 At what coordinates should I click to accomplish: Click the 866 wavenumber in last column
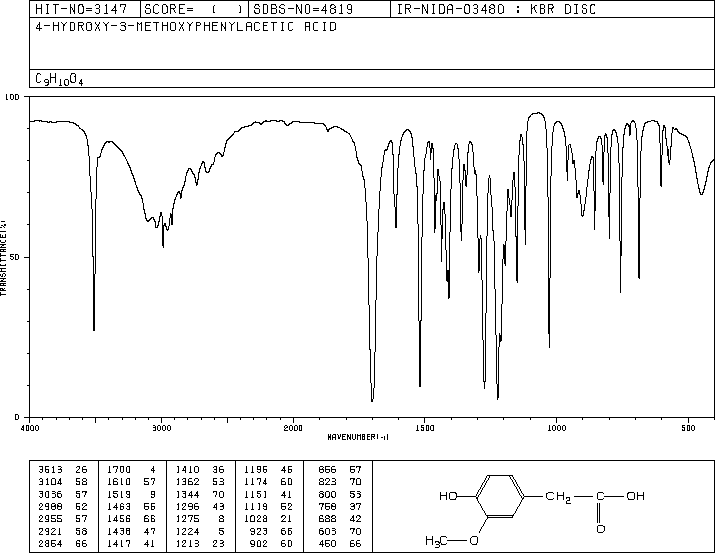click(x=327, y=470)
